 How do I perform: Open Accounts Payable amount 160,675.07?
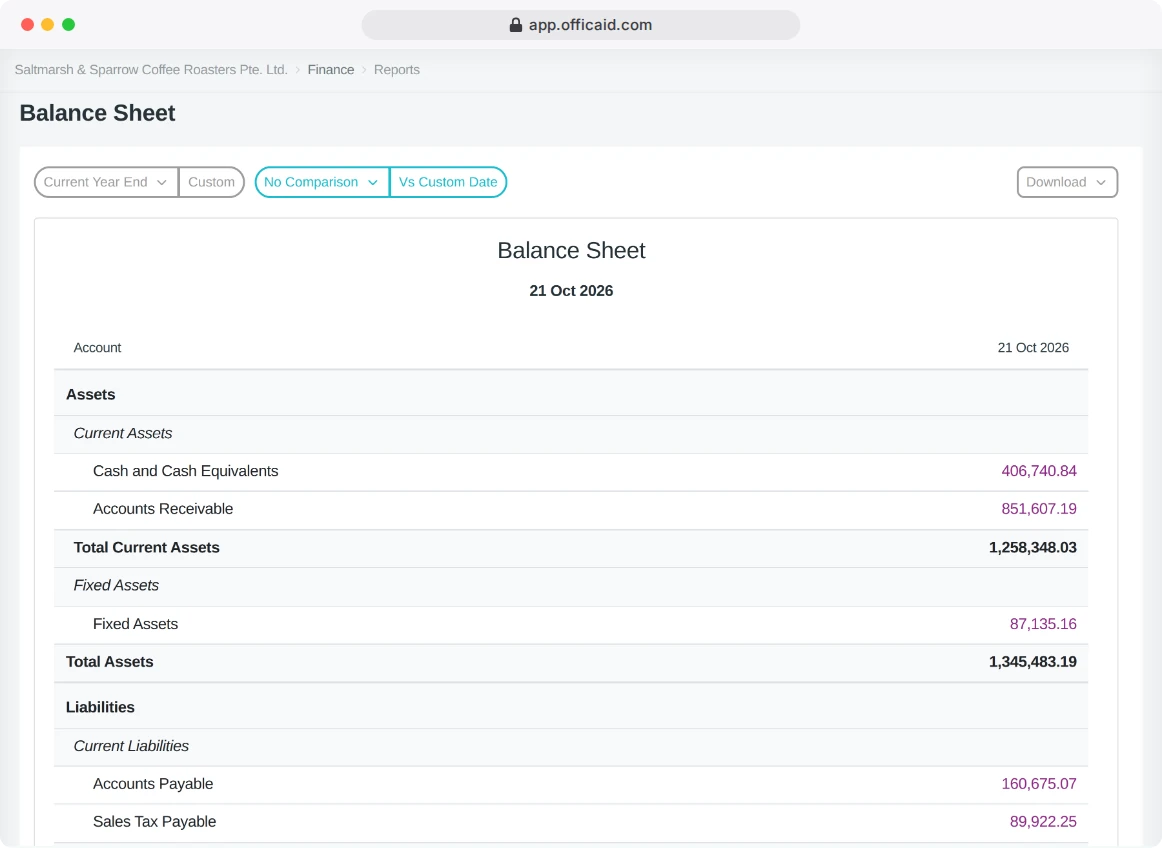1038,784
